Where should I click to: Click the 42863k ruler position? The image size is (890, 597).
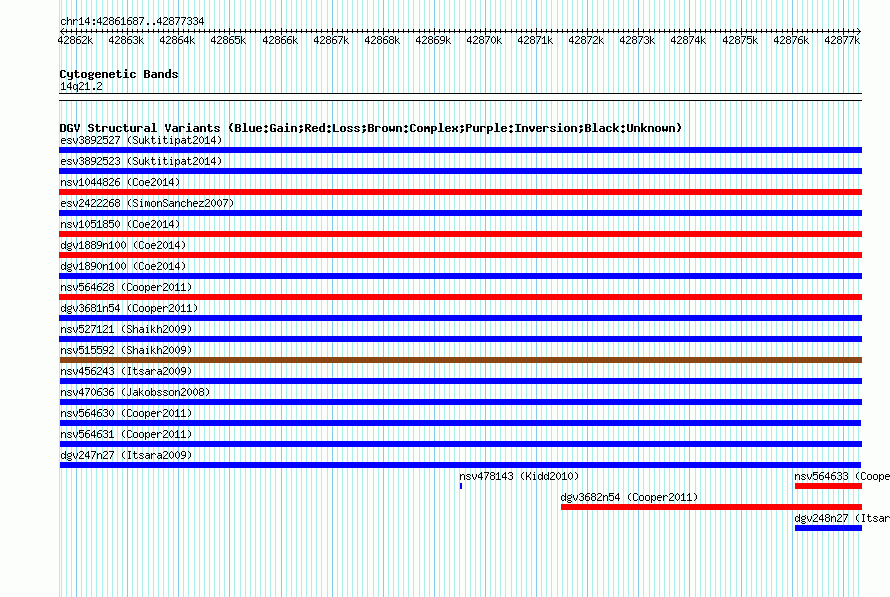[x=126, y=40]
